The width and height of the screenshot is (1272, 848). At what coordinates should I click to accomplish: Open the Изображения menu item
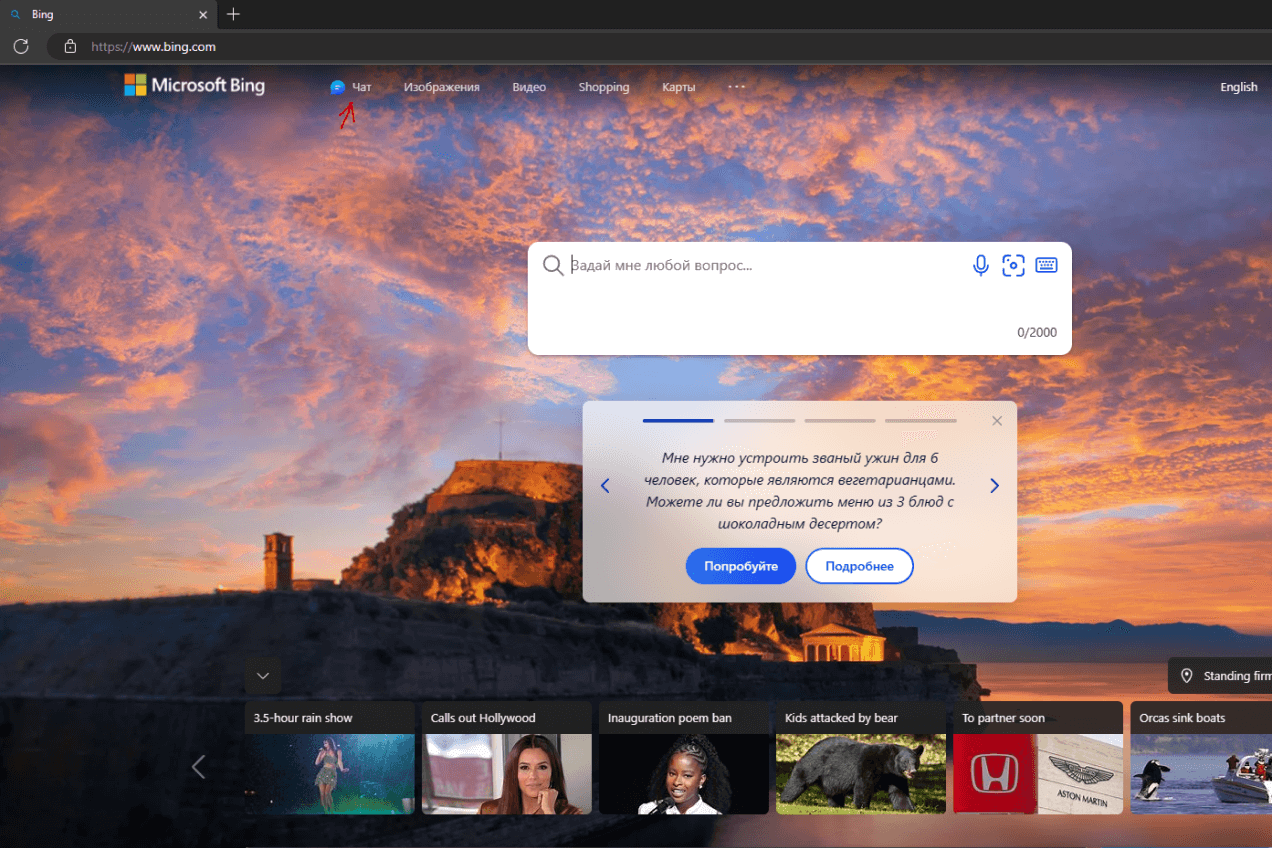441,87
